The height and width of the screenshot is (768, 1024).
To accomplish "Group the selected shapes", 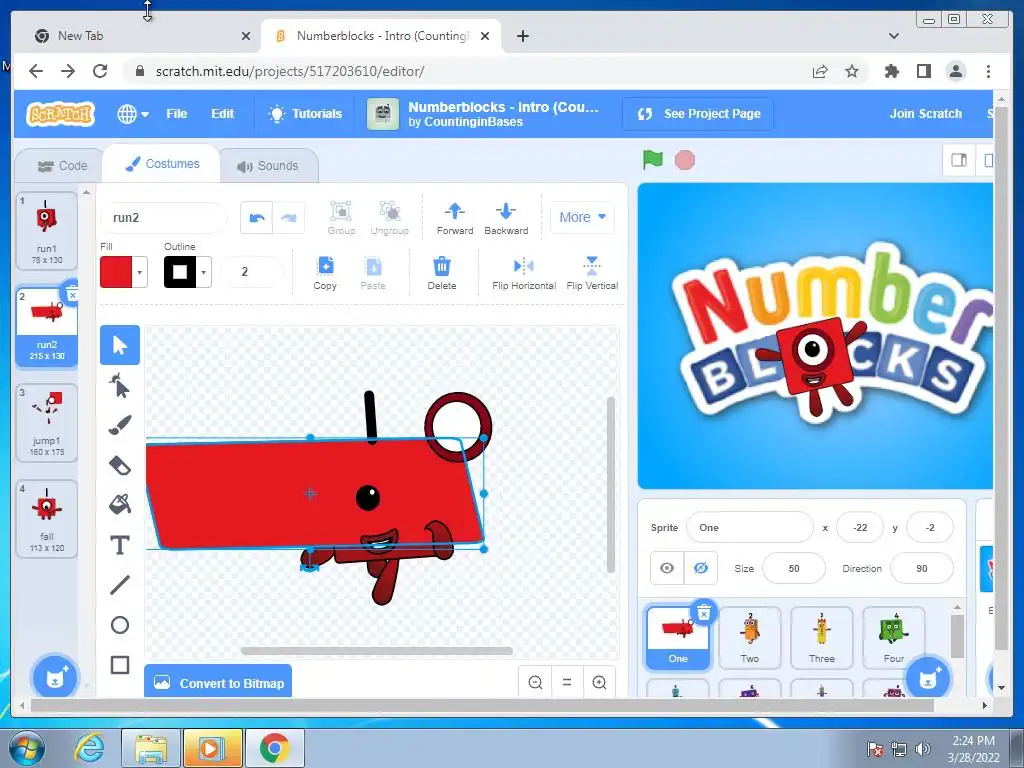I will pos(341,217).
